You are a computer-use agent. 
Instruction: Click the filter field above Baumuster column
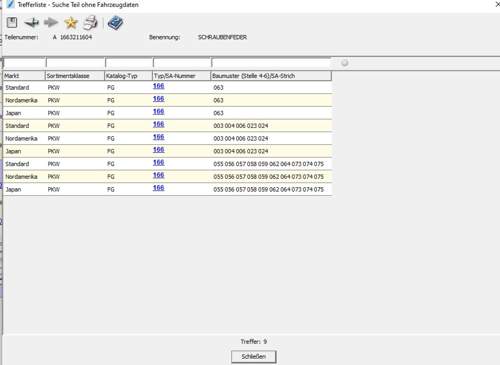pos(271,63)
